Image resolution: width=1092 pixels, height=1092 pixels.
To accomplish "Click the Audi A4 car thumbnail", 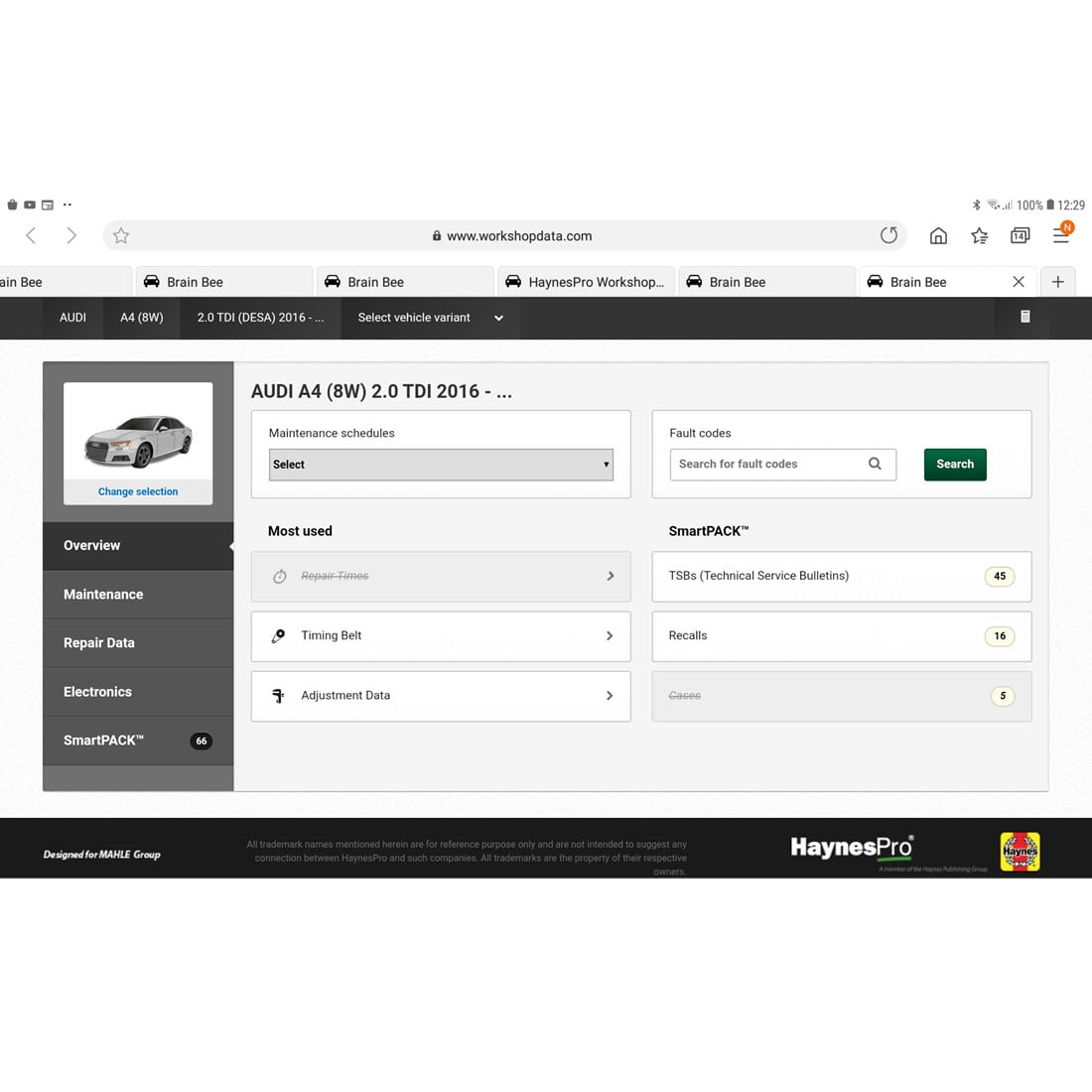I will click(138, 441).
